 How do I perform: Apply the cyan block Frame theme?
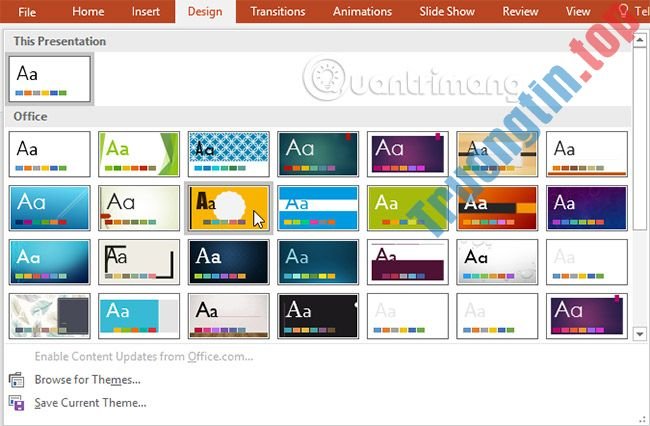tap(139, 316)
